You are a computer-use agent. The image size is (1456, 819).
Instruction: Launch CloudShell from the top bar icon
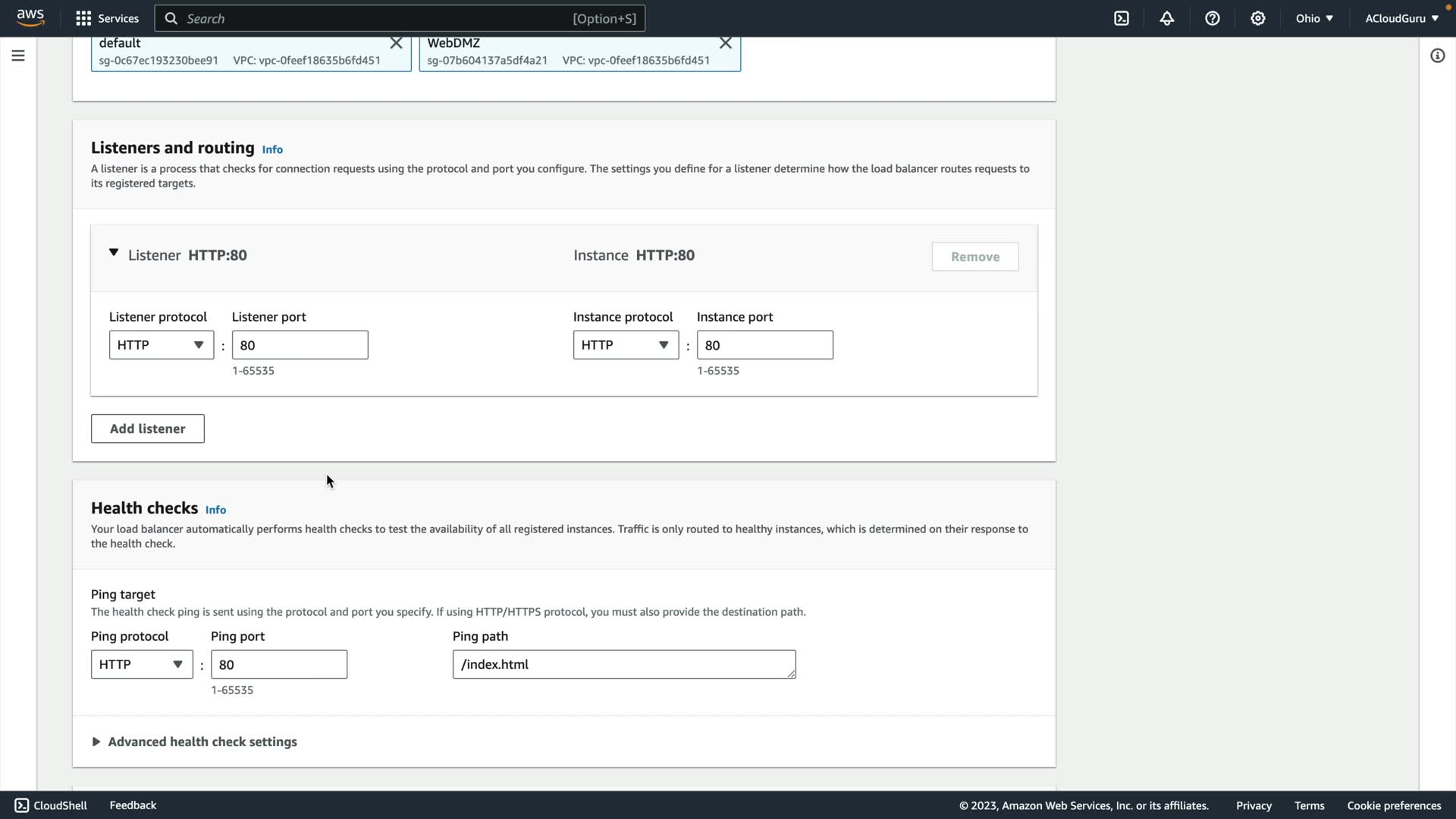coord(1122,18)
